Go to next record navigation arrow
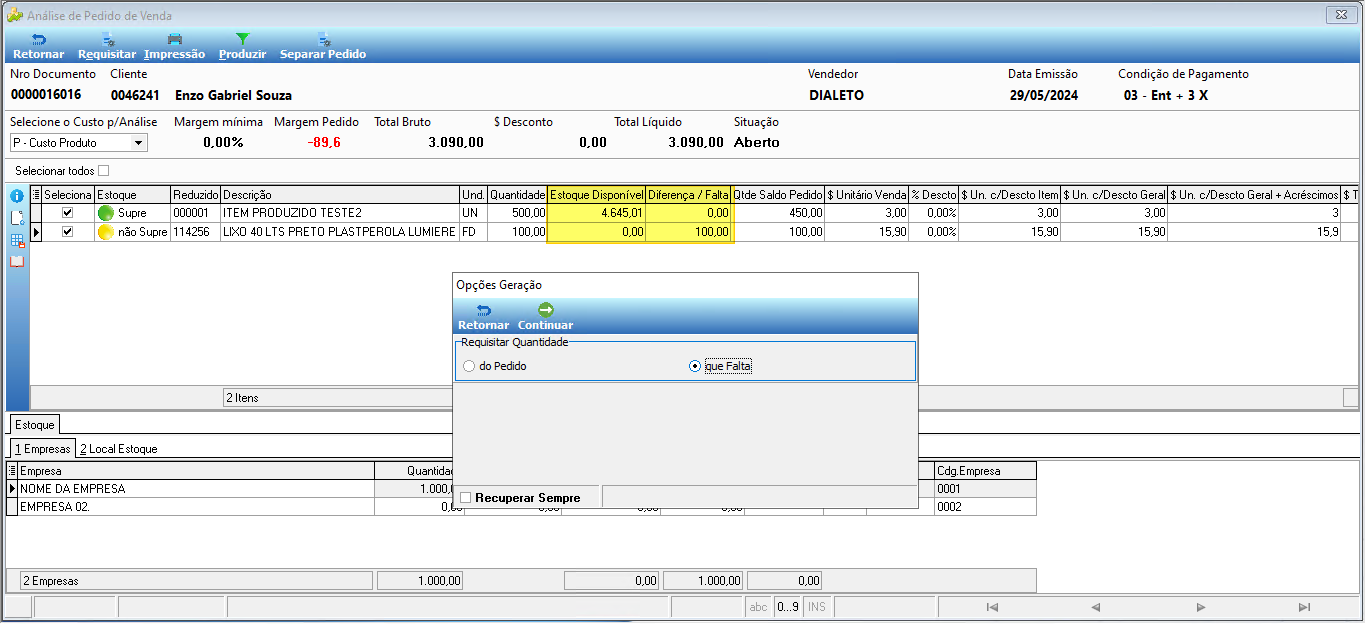 click(x=1200, y=607)
